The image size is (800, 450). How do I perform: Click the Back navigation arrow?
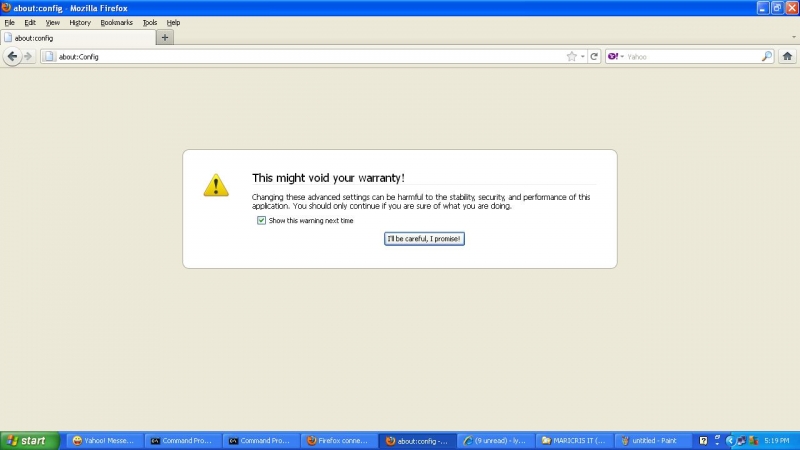(x=12, y=56)
